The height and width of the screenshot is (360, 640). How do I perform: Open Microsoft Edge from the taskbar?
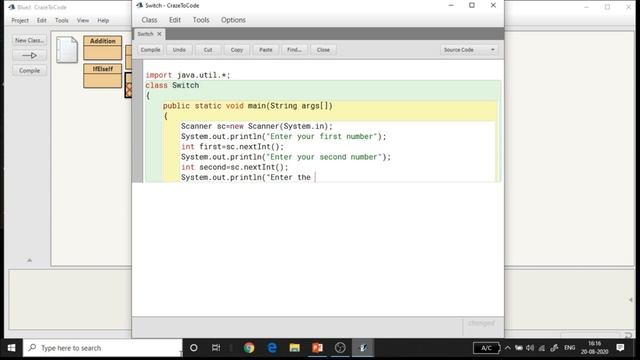(272, 348)
